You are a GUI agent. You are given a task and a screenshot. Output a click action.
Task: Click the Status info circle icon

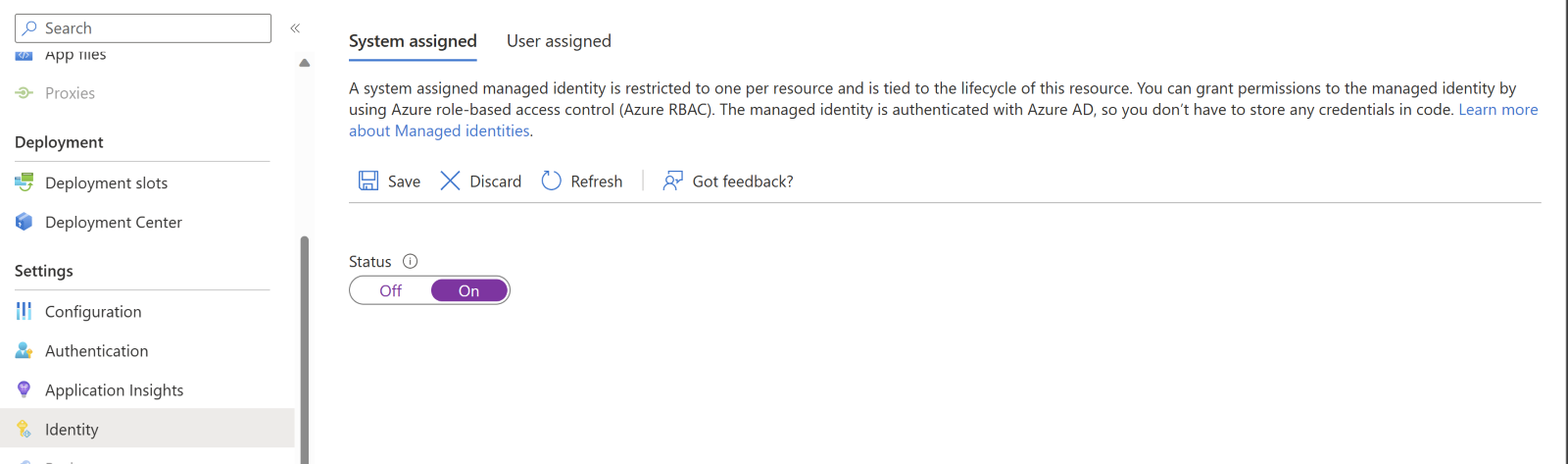411,262
